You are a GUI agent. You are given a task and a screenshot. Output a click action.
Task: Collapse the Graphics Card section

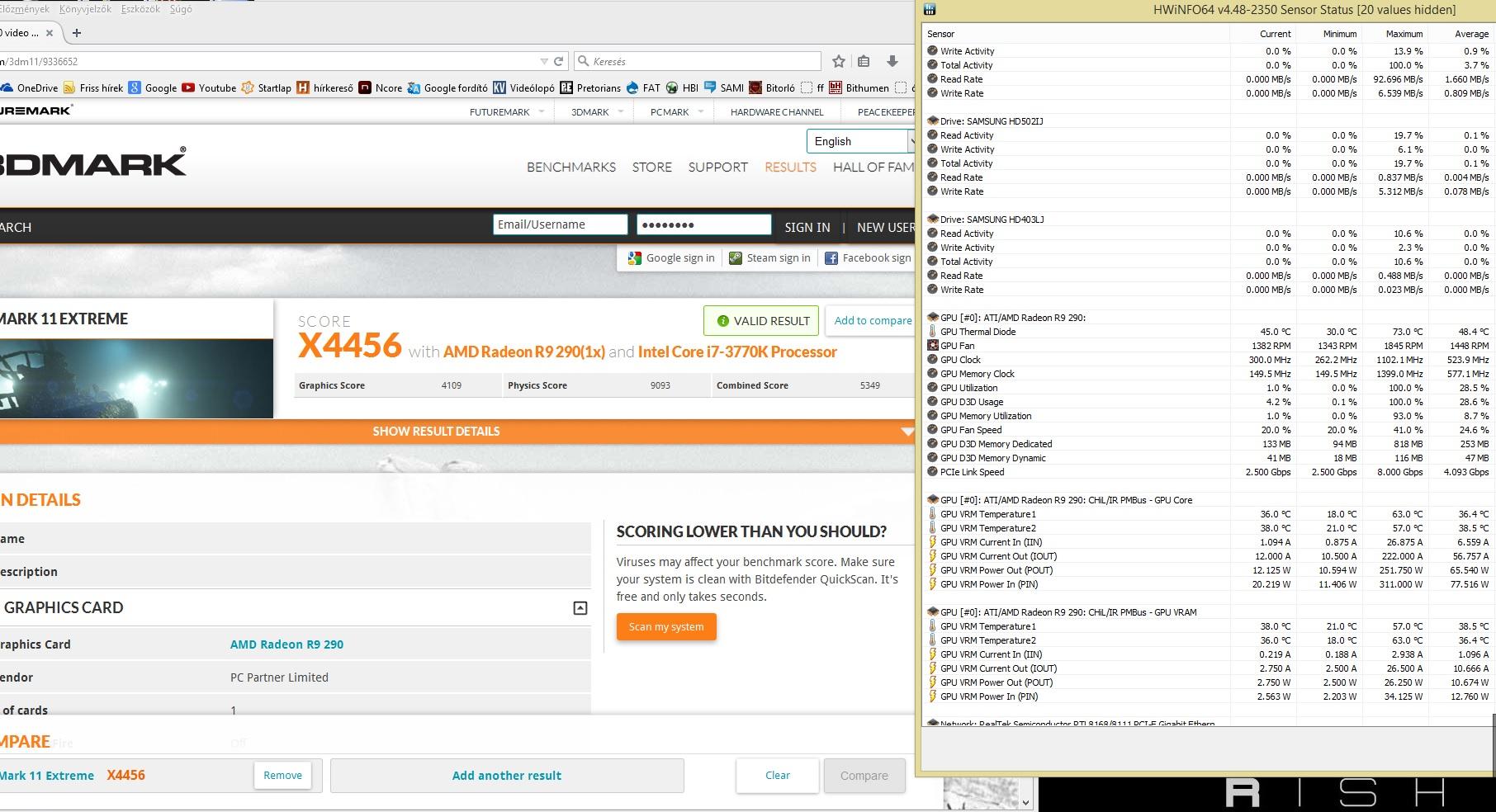580,608
